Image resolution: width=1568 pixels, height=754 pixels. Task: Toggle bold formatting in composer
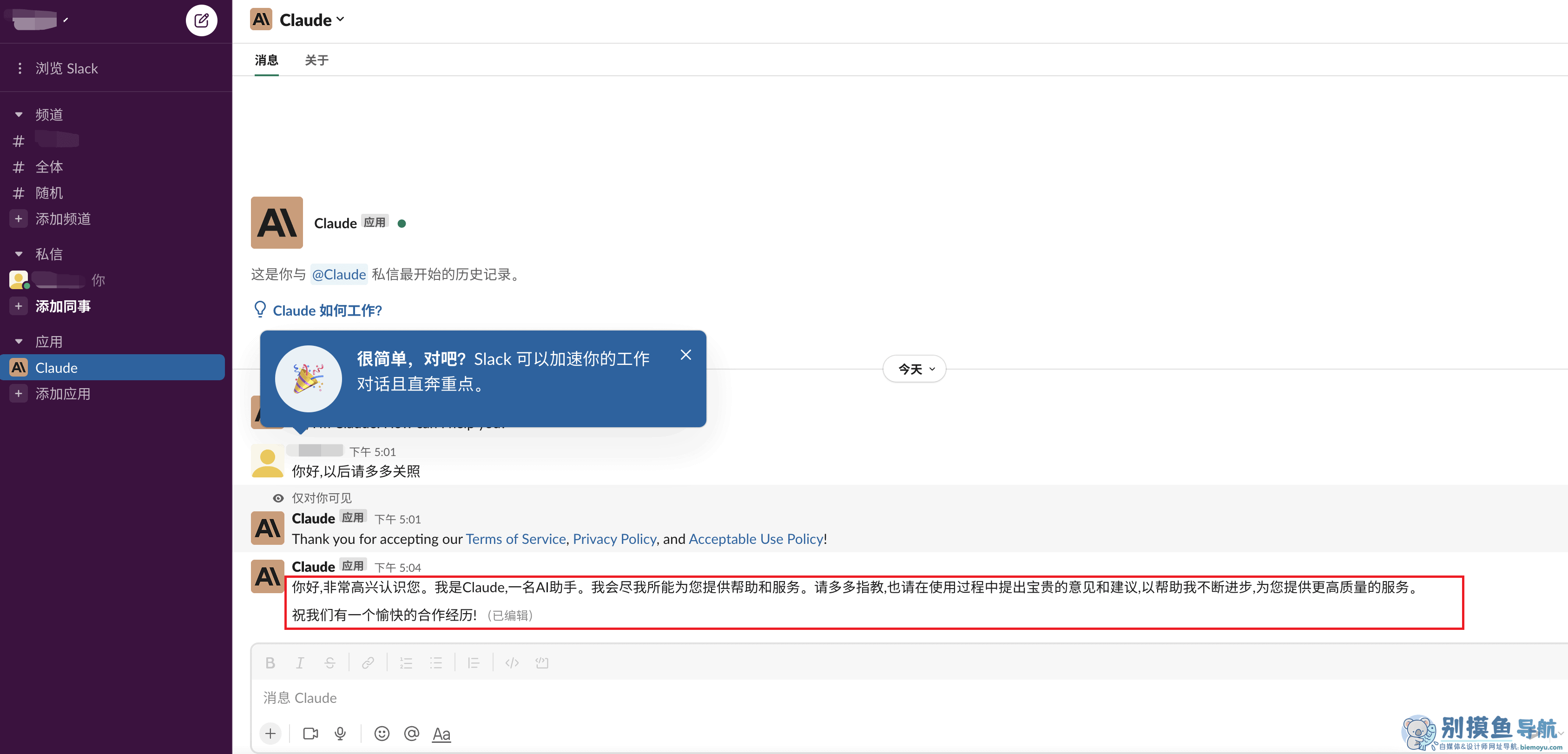coord(270,662)
